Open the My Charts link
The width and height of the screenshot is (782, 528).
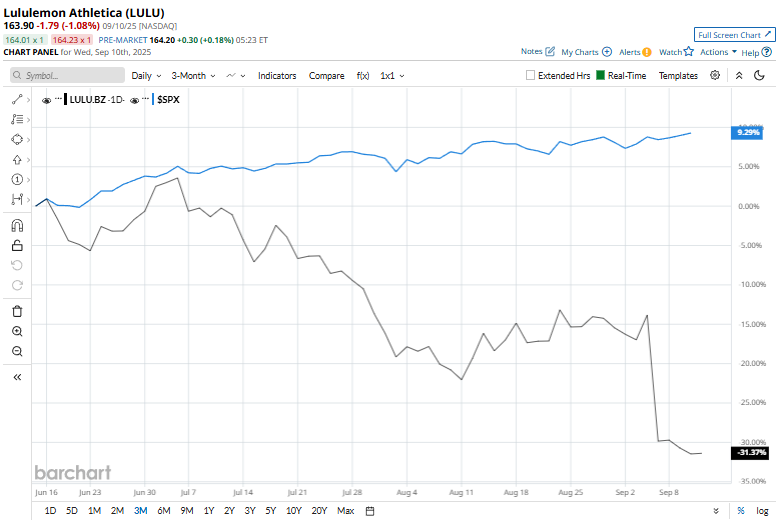tap(580, 52)
